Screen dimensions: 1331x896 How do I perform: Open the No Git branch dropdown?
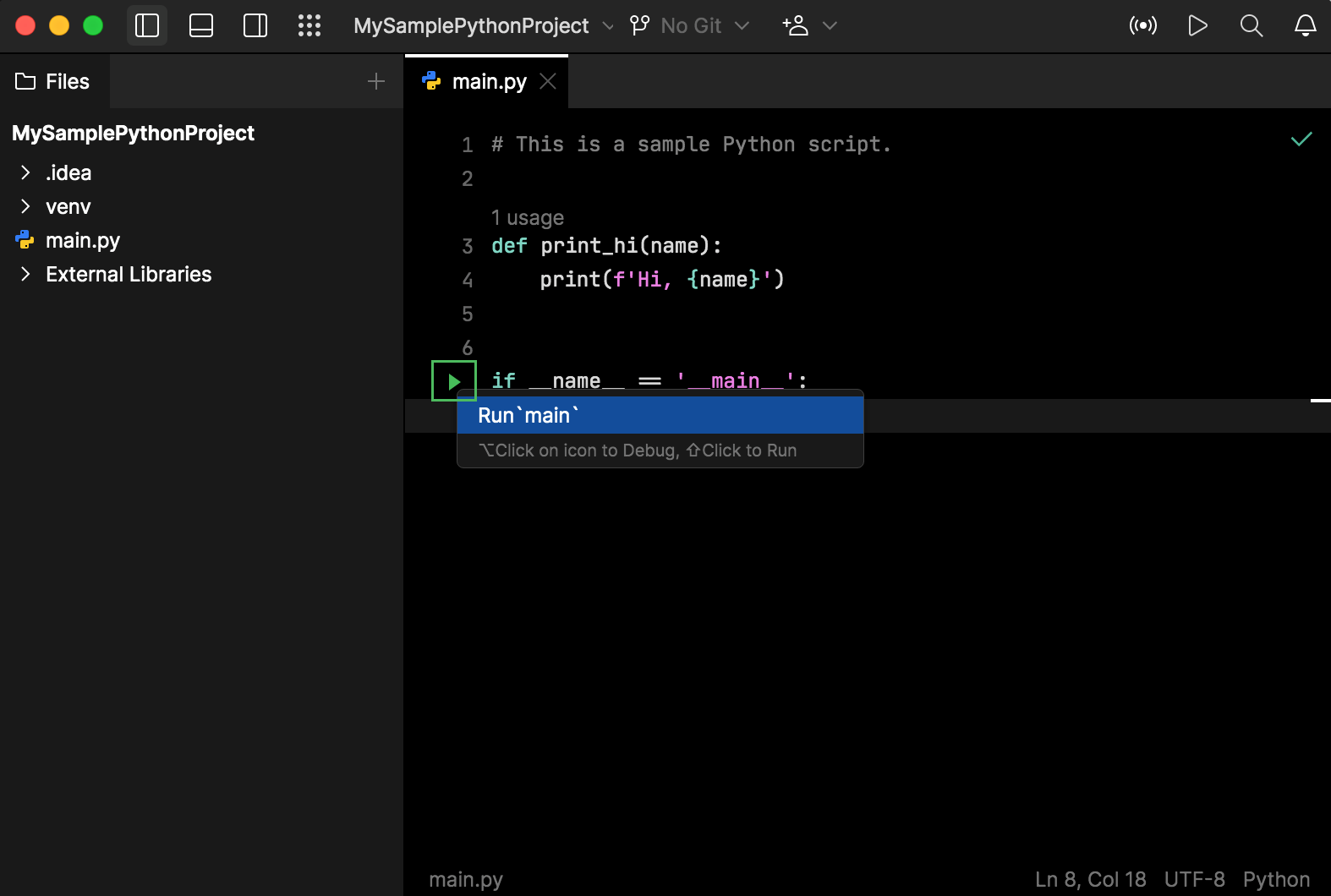pyautogui.click(x=690, y=25)
